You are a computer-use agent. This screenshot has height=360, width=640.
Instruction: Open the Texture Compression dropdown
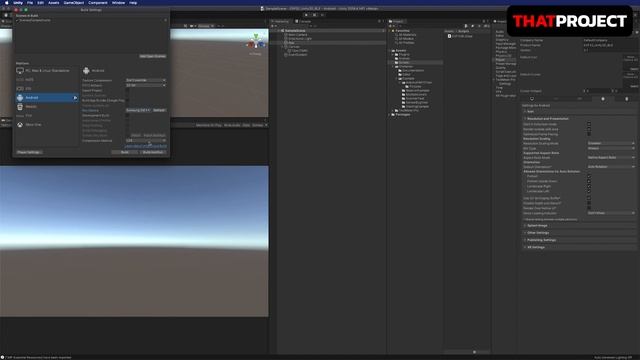(146, 80)
